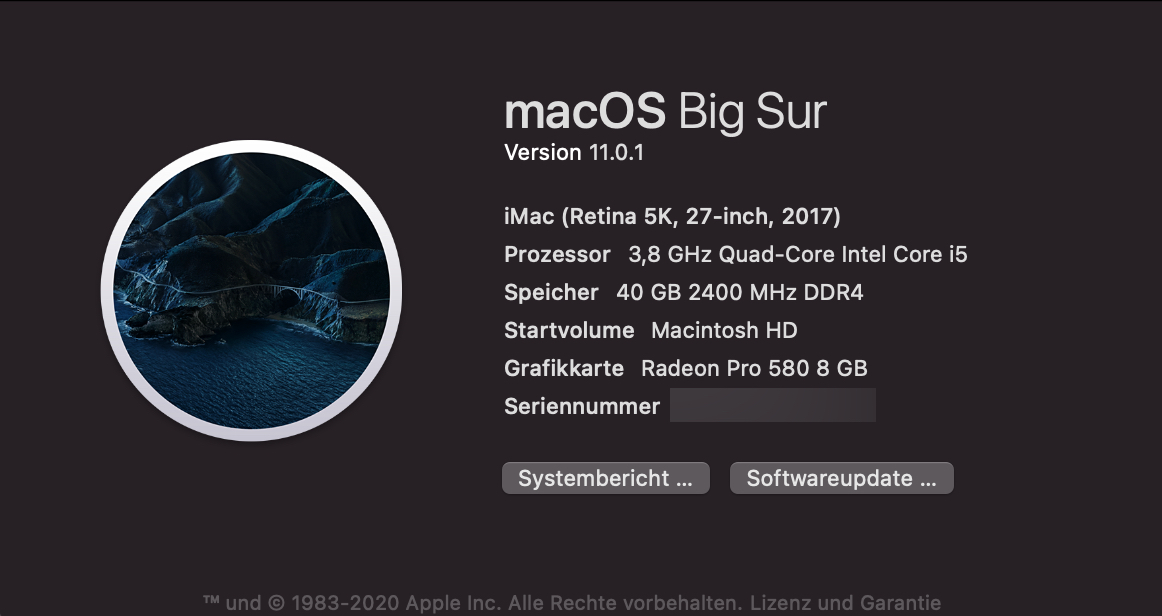Select the iMac Retina 5K model line
The height and width of the screenshot is (616, 1162).
pos(672,216)
